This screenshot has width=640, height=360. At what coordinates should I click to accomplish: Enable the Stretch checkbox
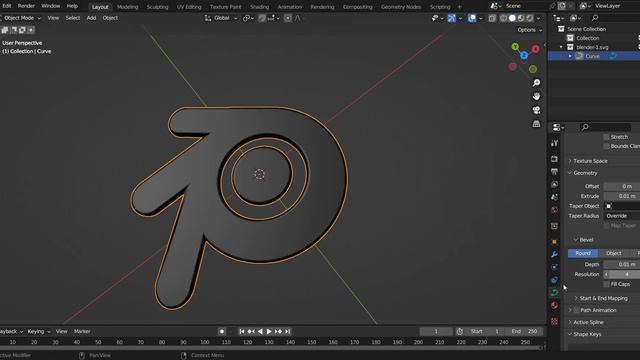point(606,137)
